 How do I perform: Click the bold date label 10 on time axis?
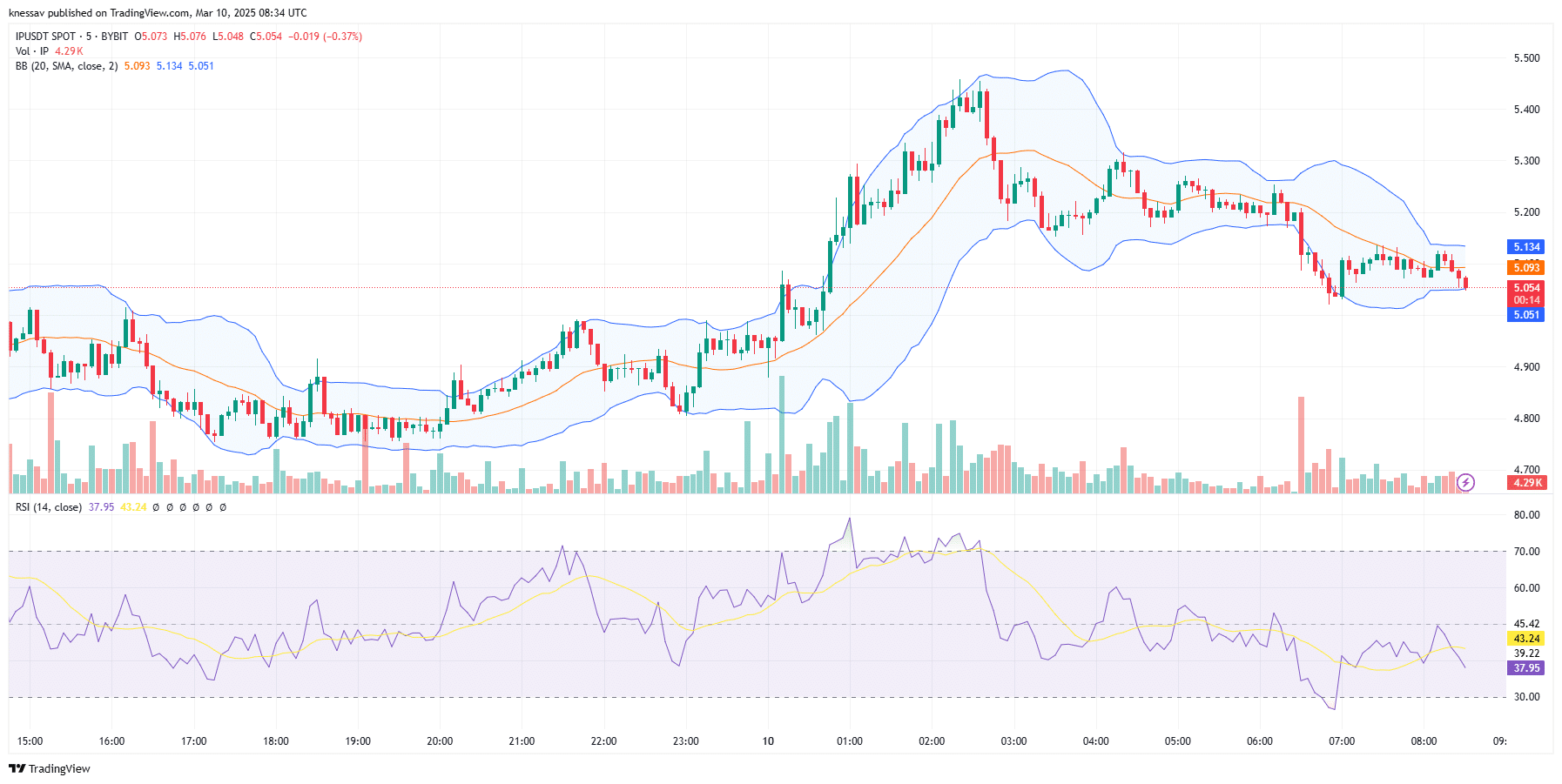[x=768, y=741]
